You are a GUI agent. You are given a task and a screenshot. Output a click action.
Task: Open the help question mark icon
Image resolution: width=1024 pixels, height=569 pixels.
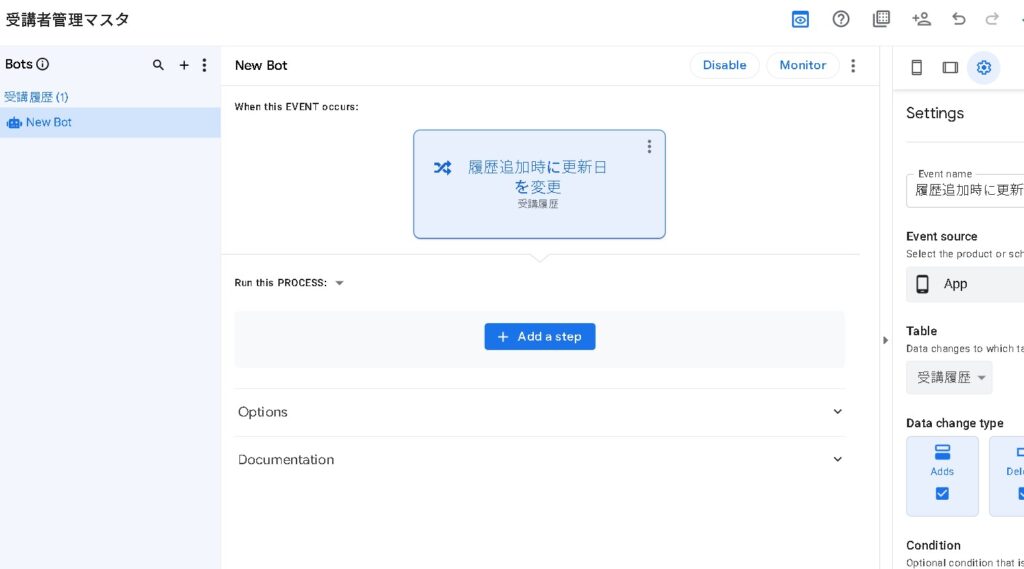[x=841, y=19]
